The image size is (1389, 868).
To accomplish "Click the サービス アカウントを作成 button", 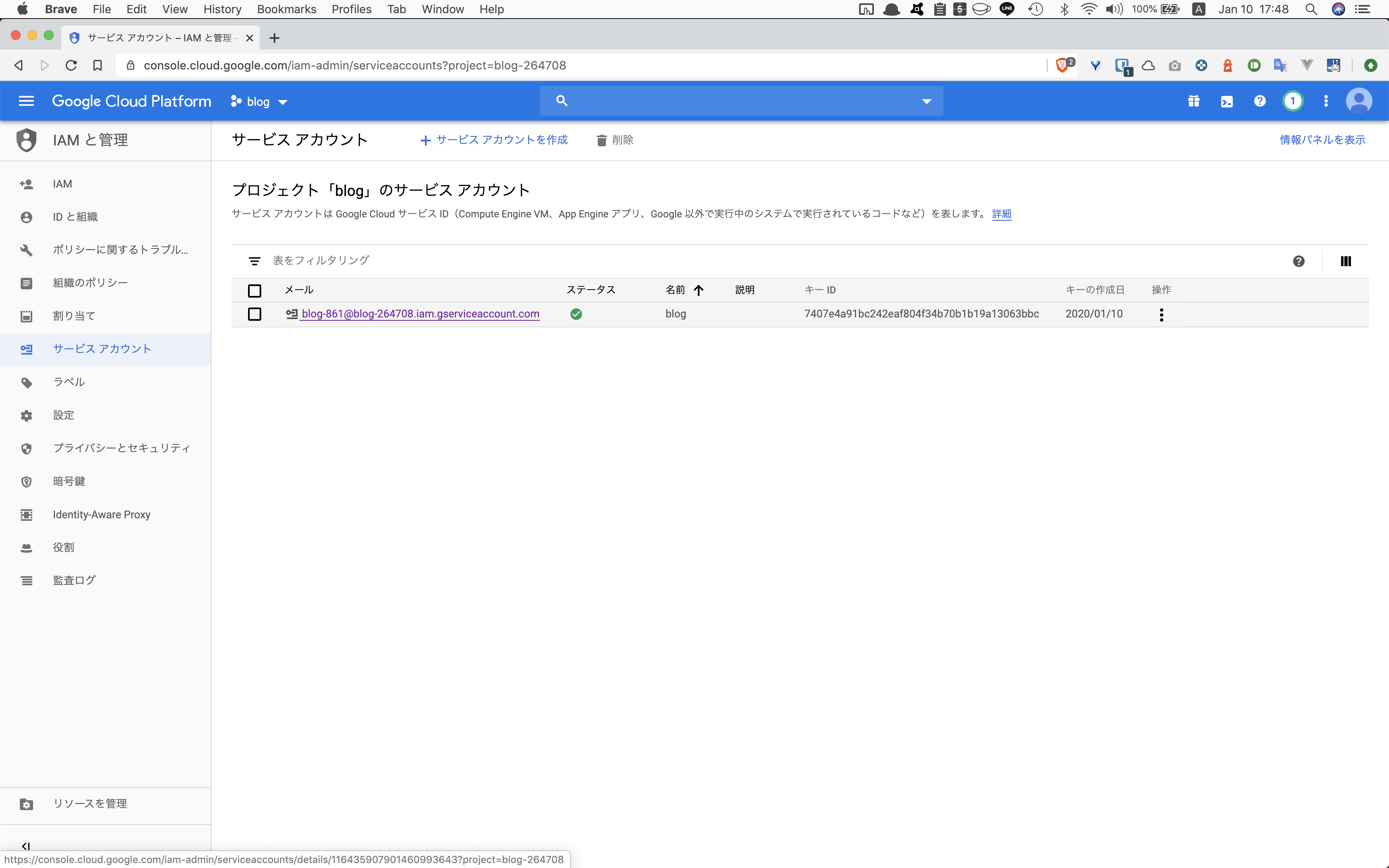I will click(494, 140).
